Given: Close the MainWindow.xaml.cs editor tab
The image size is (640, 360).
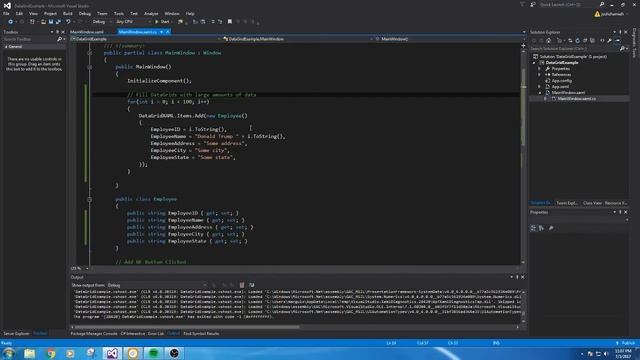Looking at the screenshot, I should point(167,32).
